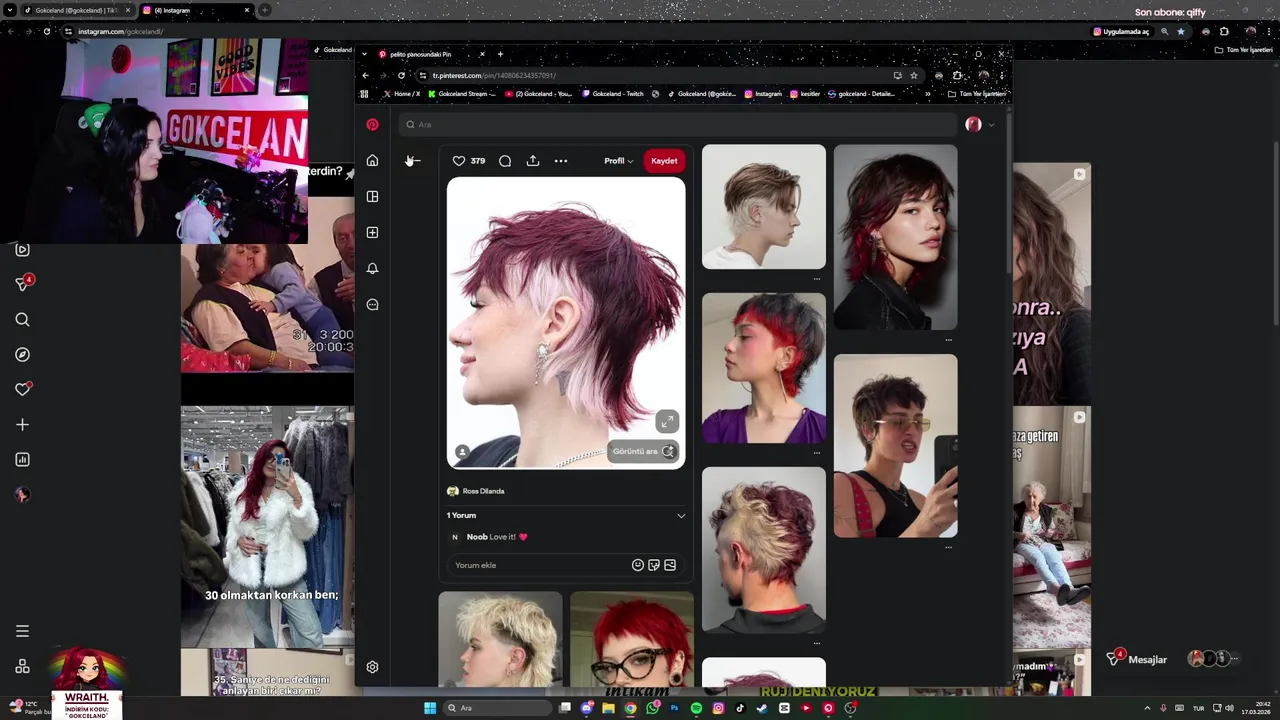Like the pin with the heart icon

(459, 161)
